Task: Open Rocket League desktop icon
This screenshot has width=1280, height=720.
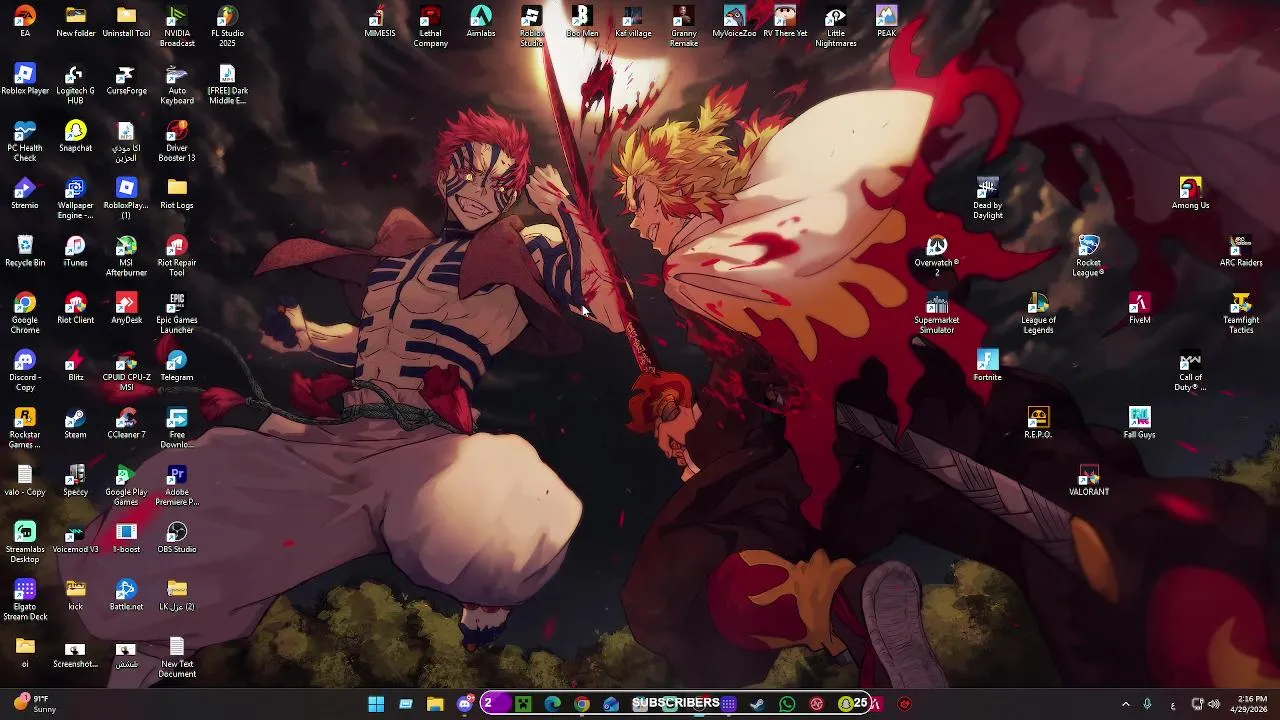Action: [1088, 256]
